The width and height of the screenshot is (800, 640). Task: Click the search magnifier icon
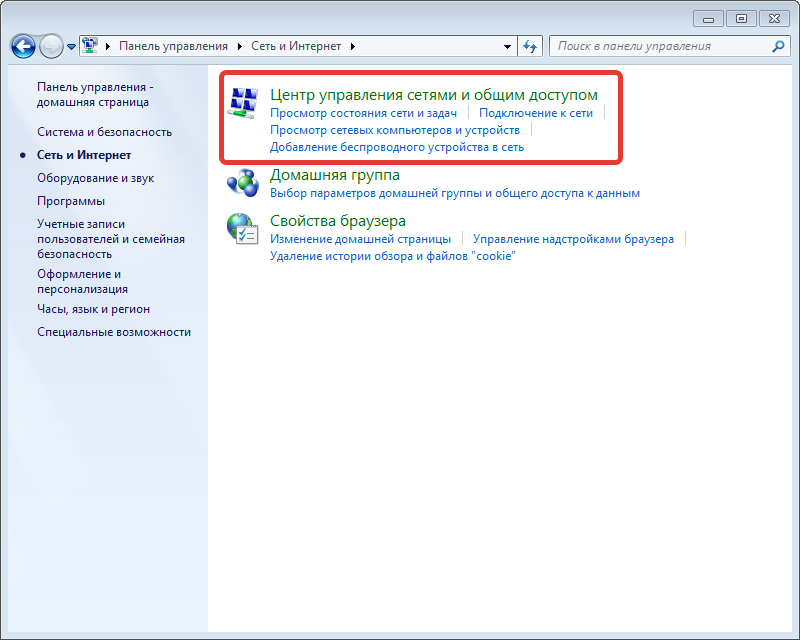click(778, 46)
